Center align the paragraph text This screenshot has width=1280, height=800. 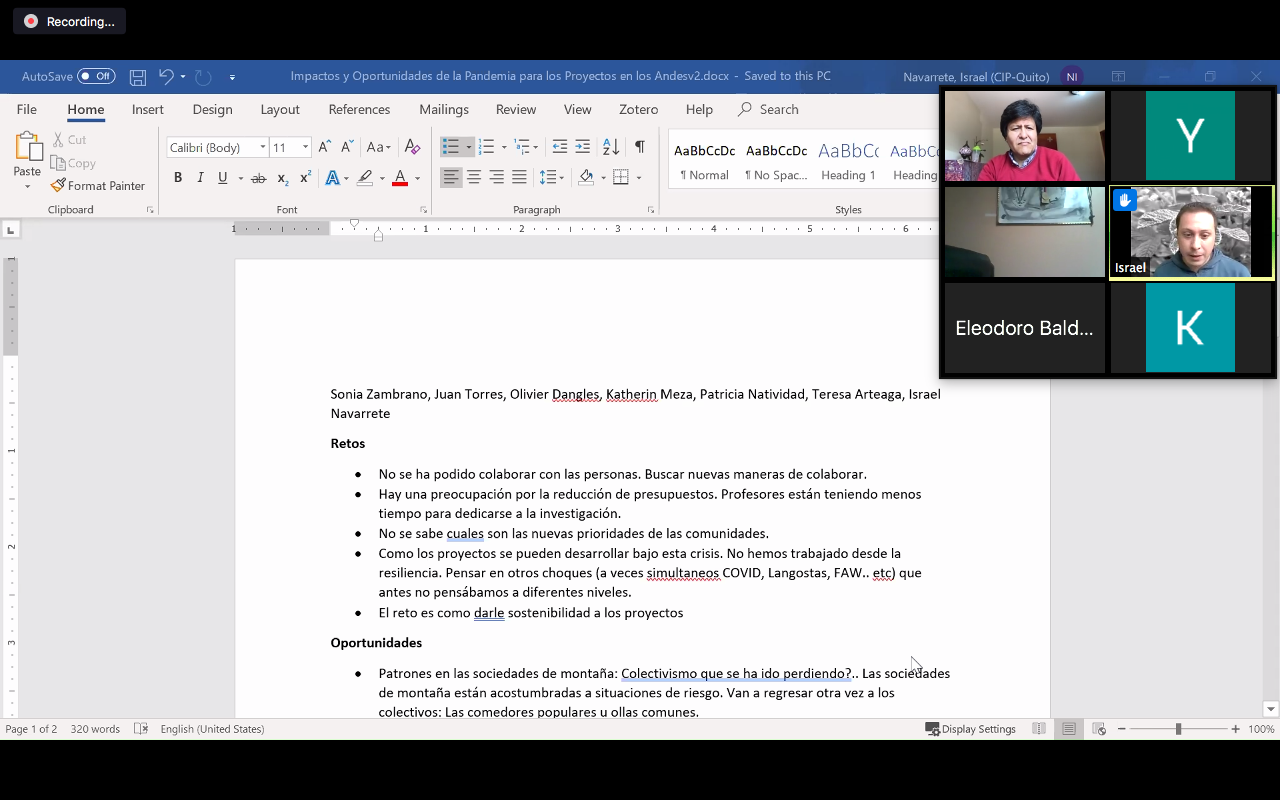(474, 178)
